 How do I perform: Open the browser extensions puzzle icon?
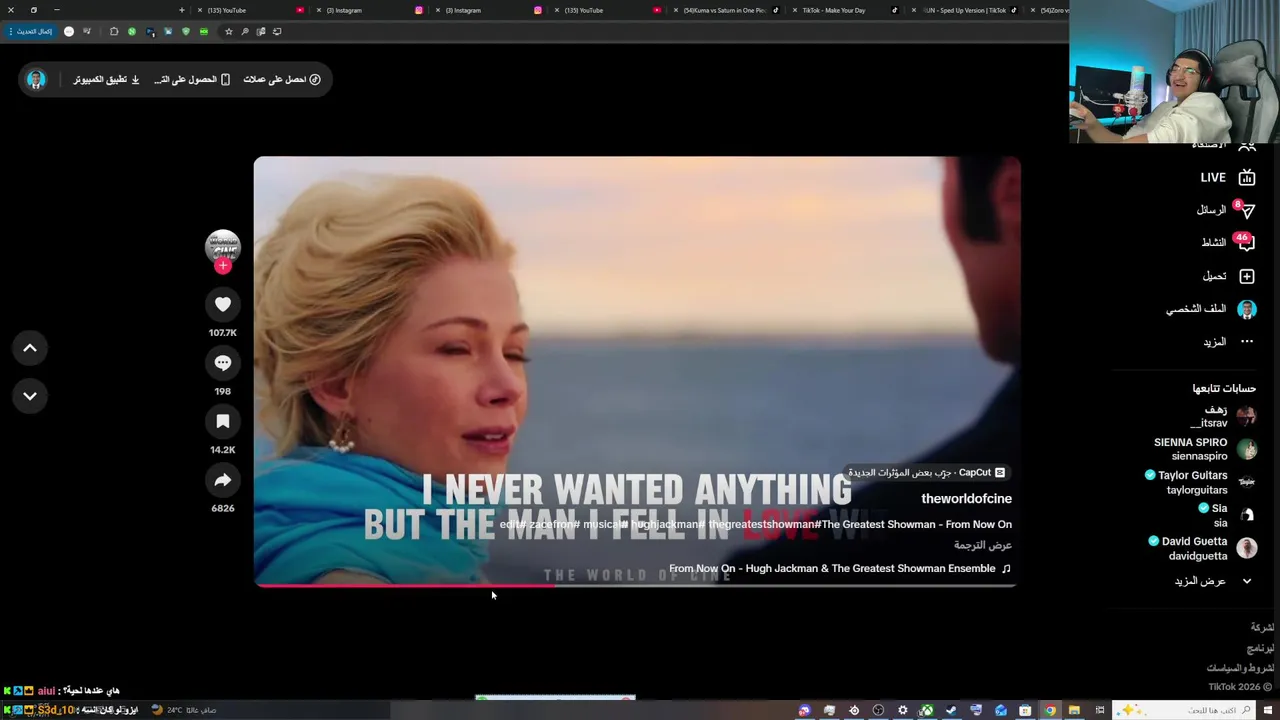point(113,31)
